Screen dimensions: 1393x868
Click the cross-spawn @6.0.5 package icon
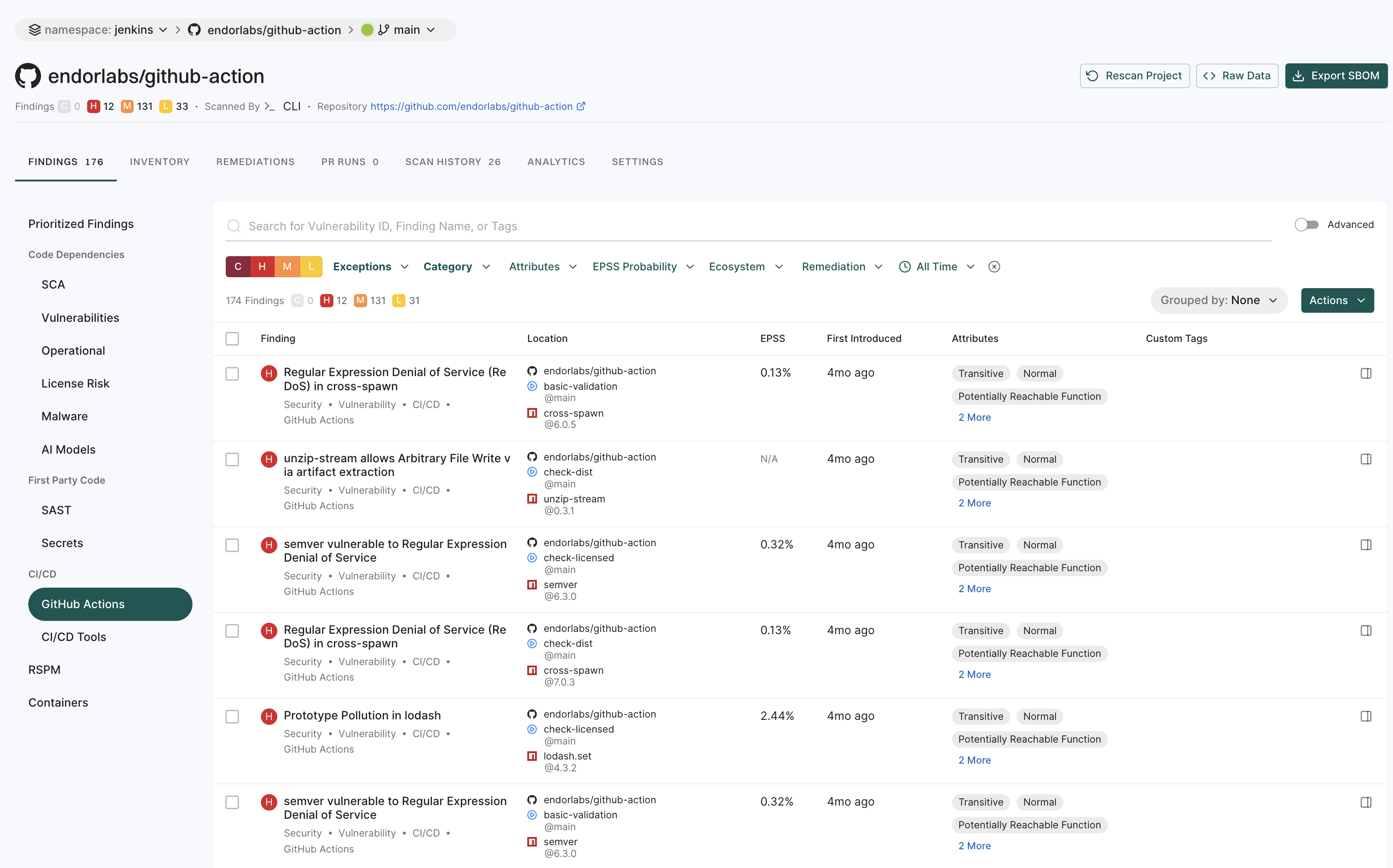(532, 413)
